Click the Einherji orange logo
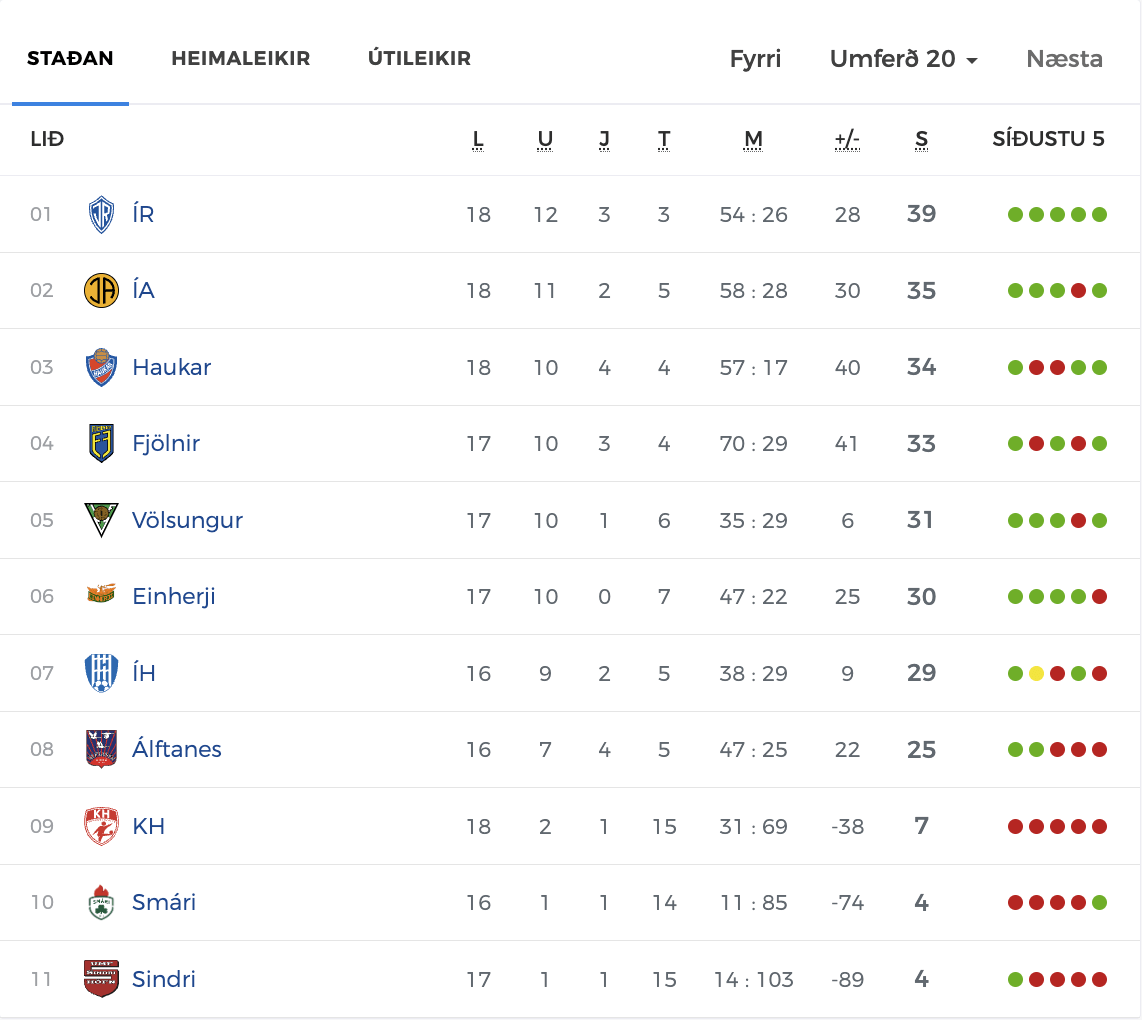1142x1020 pixels. pos(101,595)
